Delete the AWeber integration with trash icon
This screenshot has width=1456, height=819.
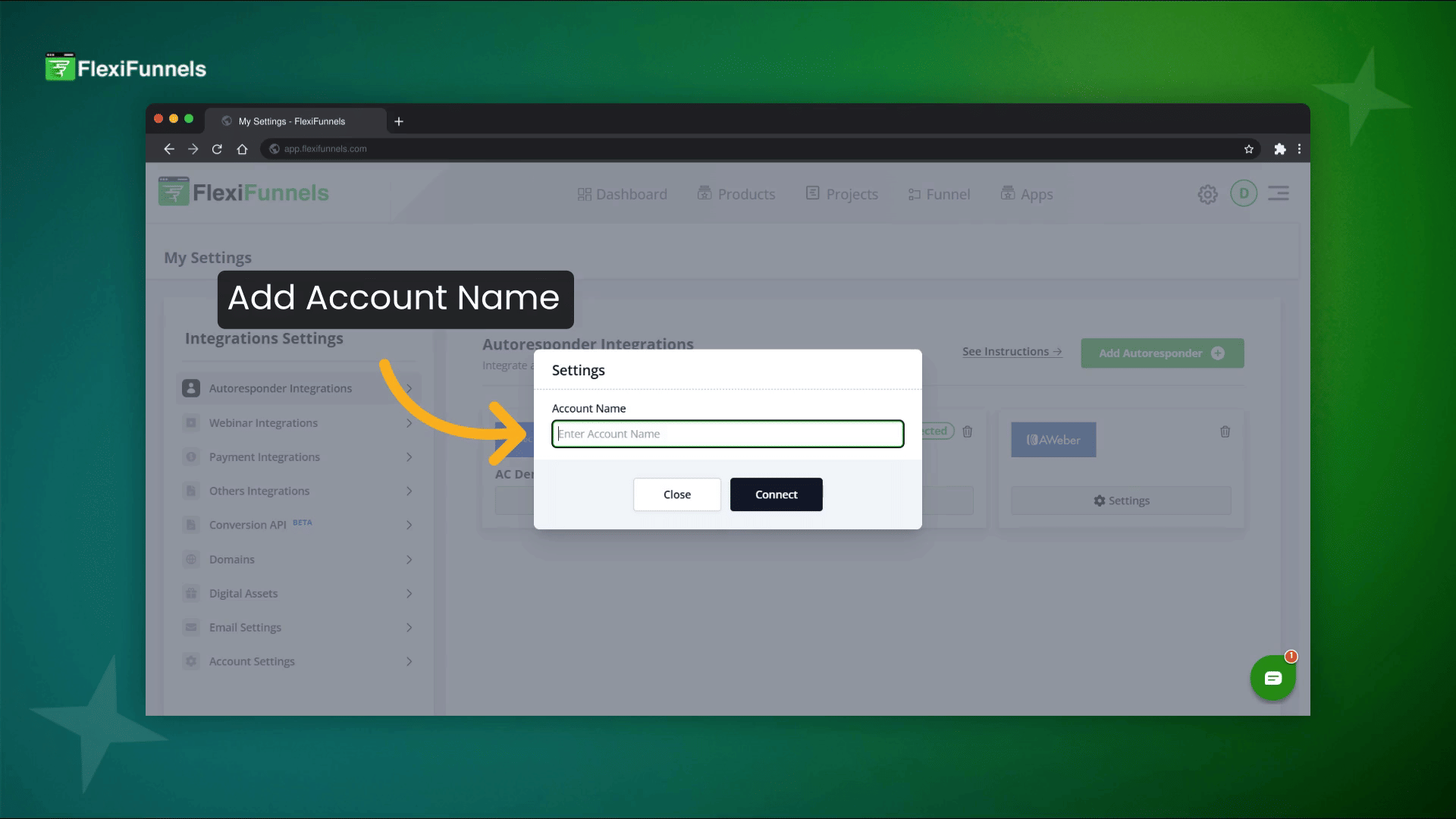tap(1225, 431)
